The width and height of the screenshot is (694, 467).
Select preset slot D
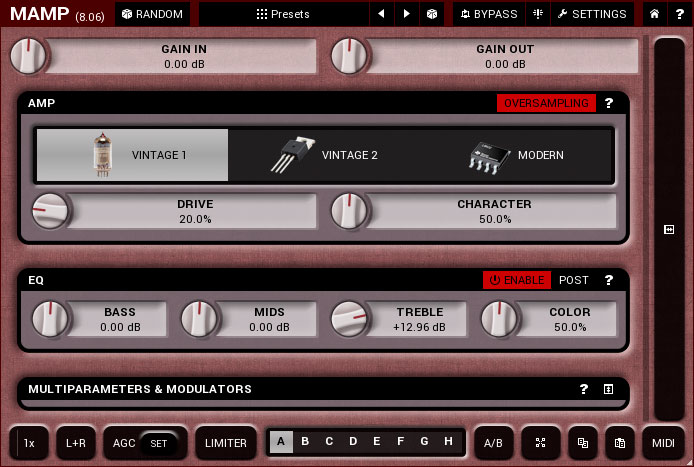353,442
